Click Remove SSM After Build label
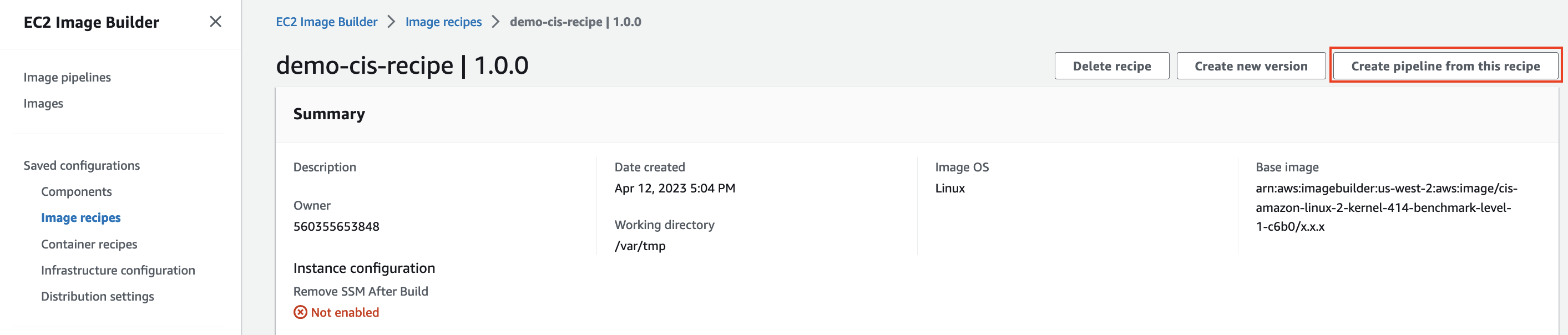Viewport: 1568px width, 335px height. tap(360, 291)
